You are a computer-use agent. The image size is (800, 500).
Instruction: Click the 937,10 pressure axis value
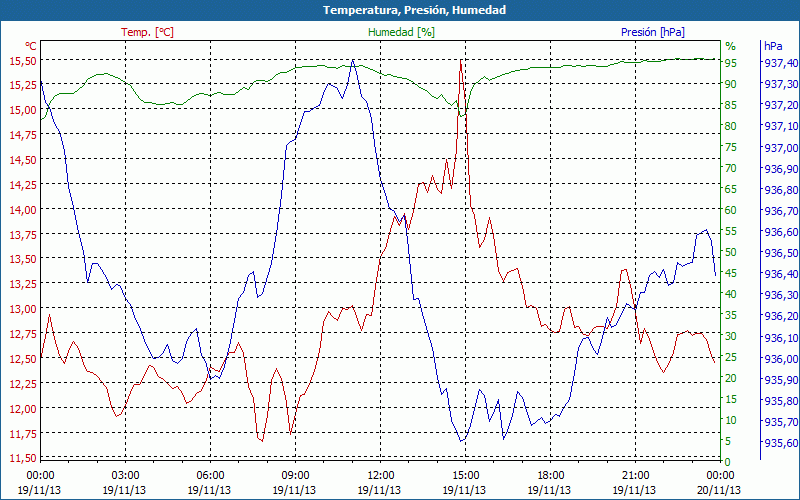[x=779, y=126]
